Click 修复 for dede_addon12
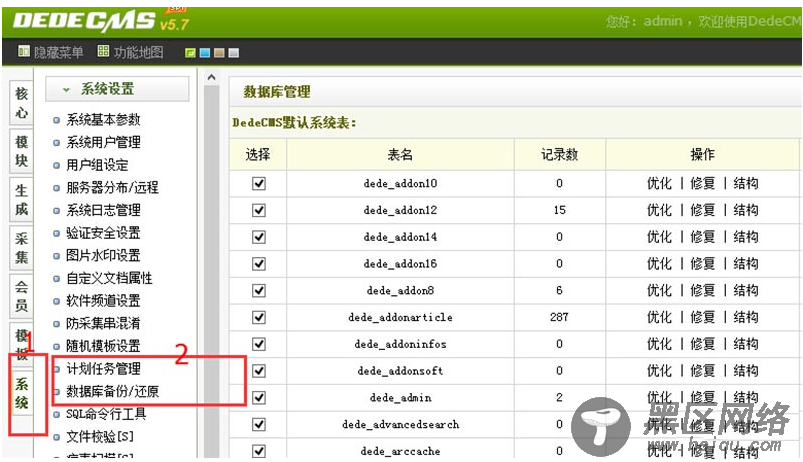Screen dimensions: 803x462 tap(703, 210)
